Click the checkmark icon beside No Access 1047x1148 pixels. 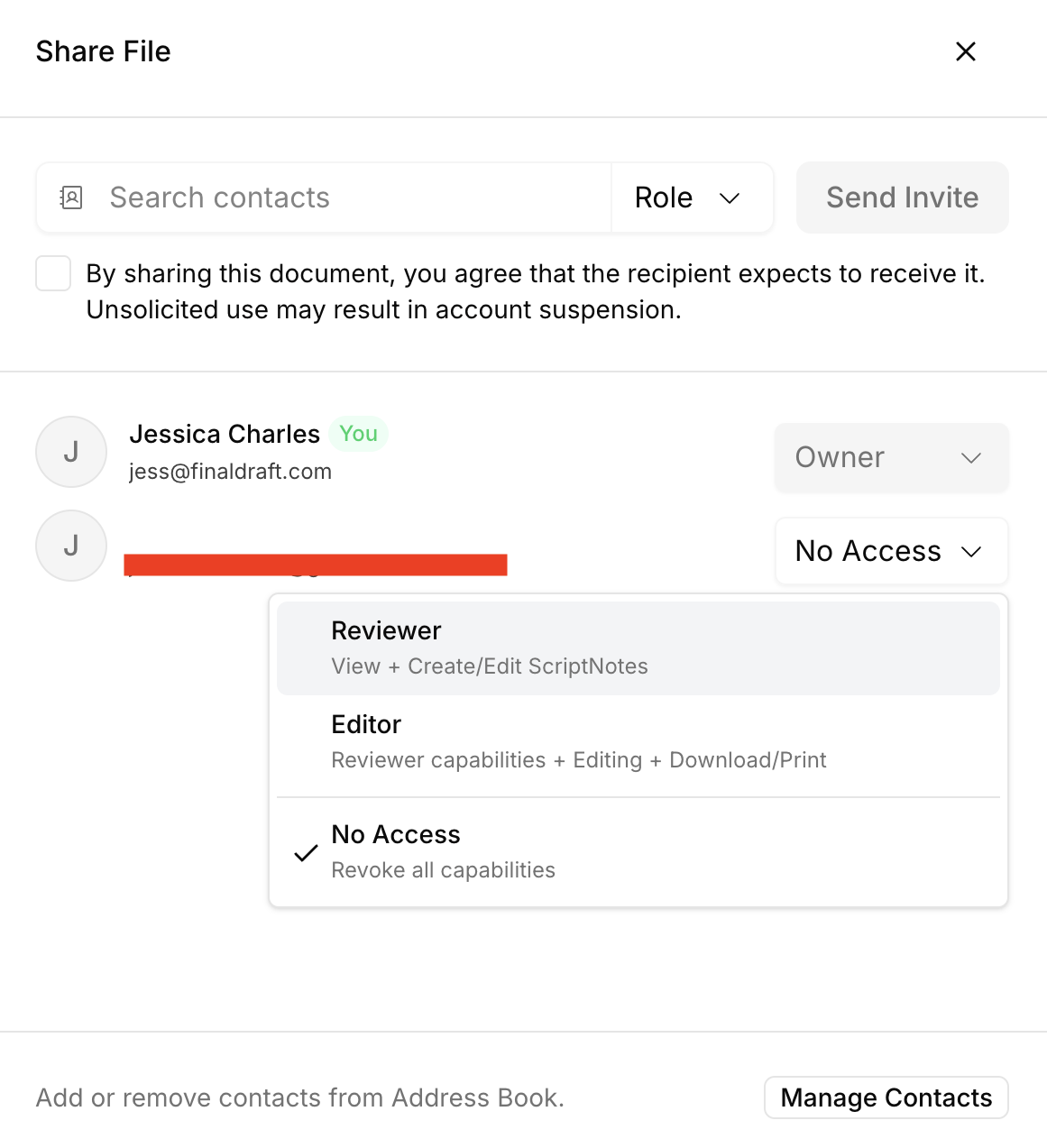pos(307,852)
